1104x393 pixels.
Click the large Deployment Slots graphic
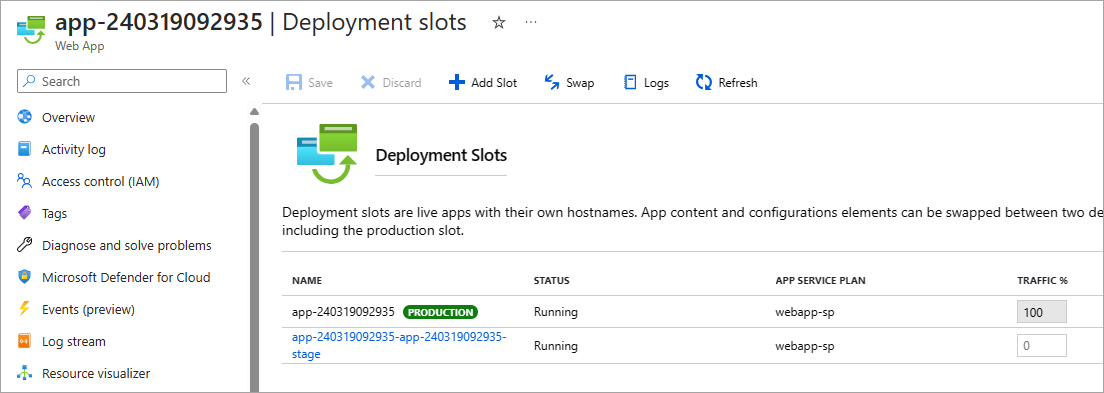327,154
